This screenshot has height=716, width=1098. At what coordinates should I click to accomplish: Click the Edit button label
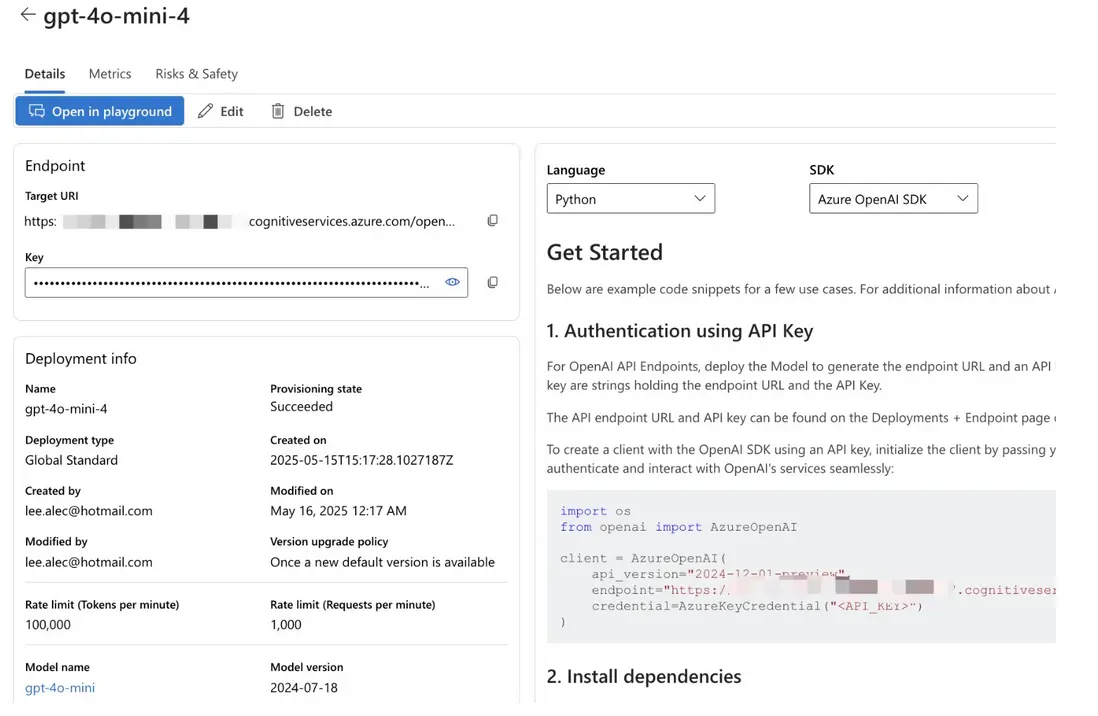click(232, 111)
